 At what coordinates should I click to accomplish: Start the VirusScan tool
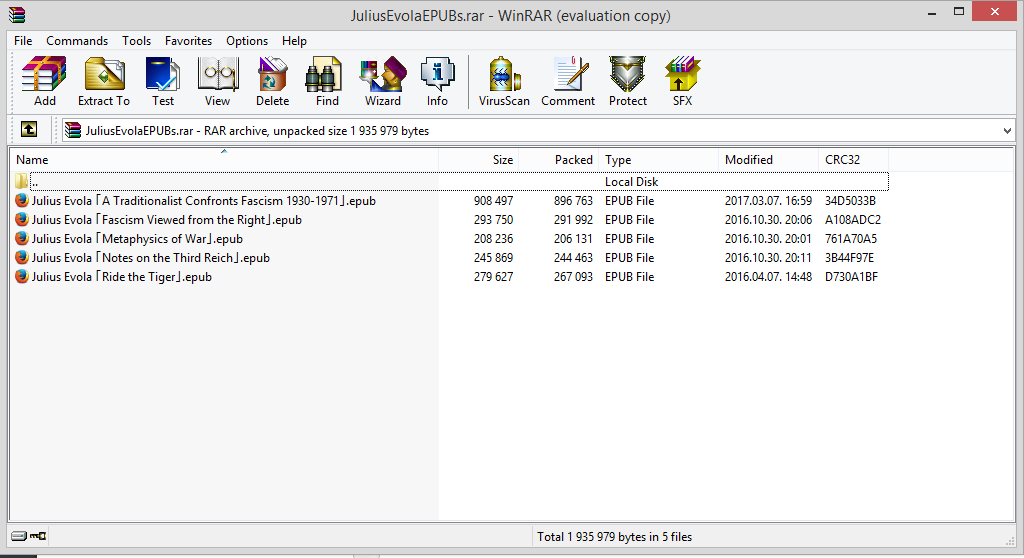coord(504,81)
